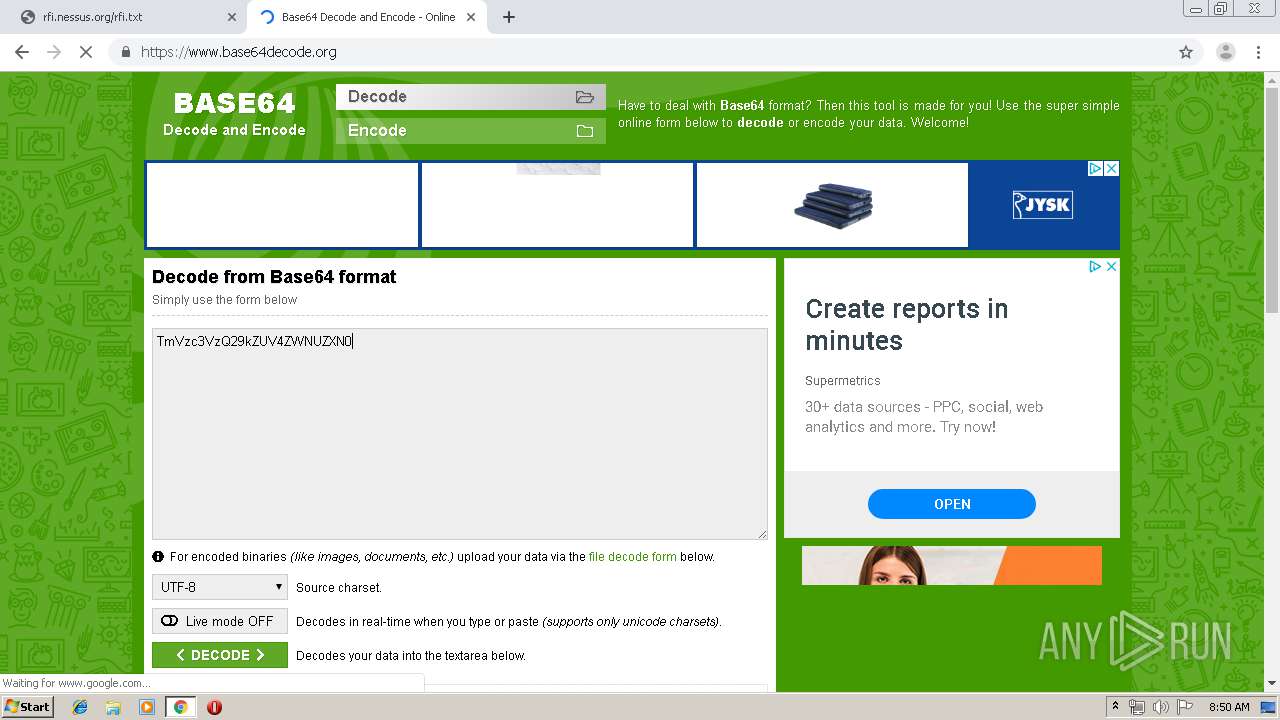Screen dimensions: 1280x720
Task: Open the AdChoices icon on banner ad
Action: (1096, 169)
